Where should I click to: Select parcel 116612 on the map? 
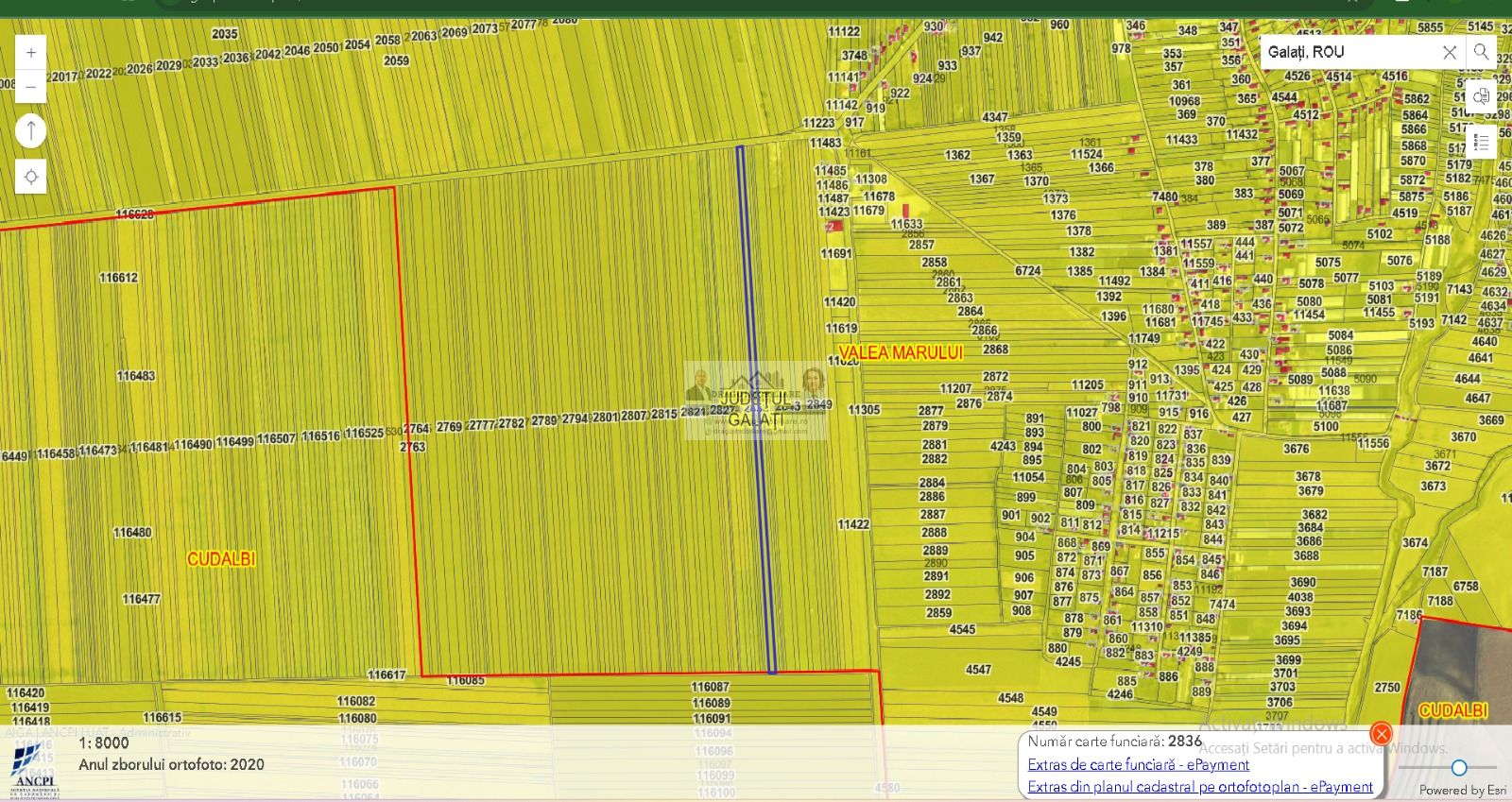pyautogui.click(x=118, y=278)
